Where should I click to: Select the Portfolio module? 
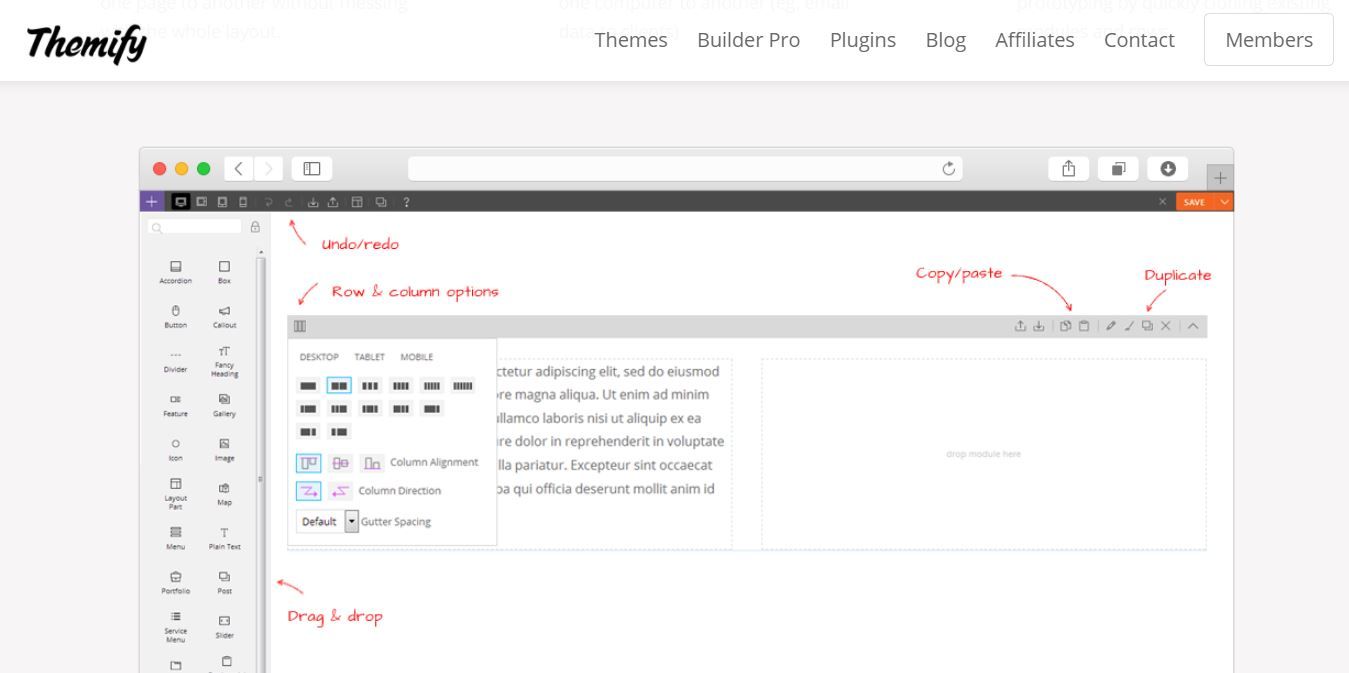pyautogui.click(x=175, y=582)
